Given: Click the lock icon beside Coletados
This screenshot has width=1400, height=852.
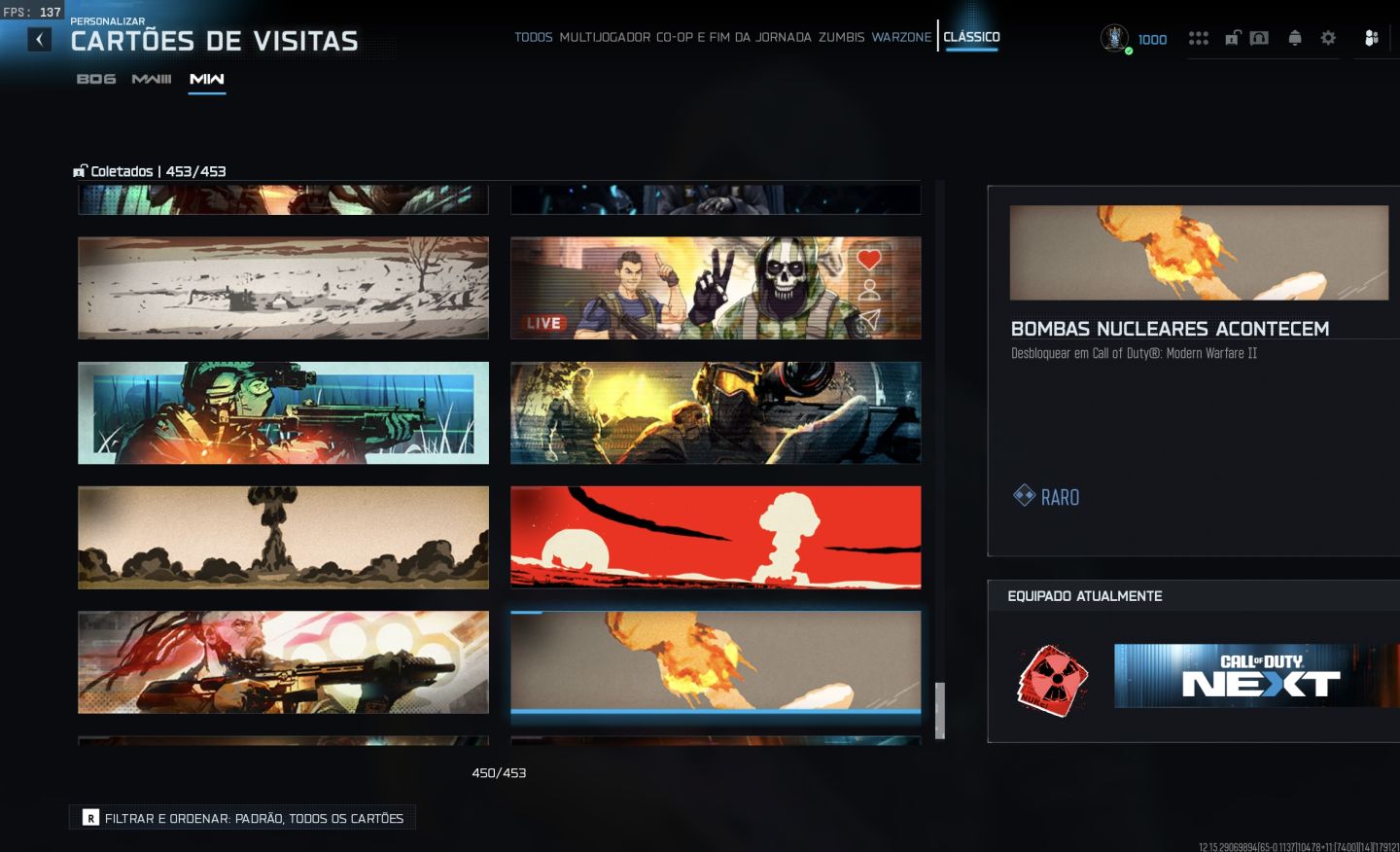Looking at the screenshot, I should (81, 171).
